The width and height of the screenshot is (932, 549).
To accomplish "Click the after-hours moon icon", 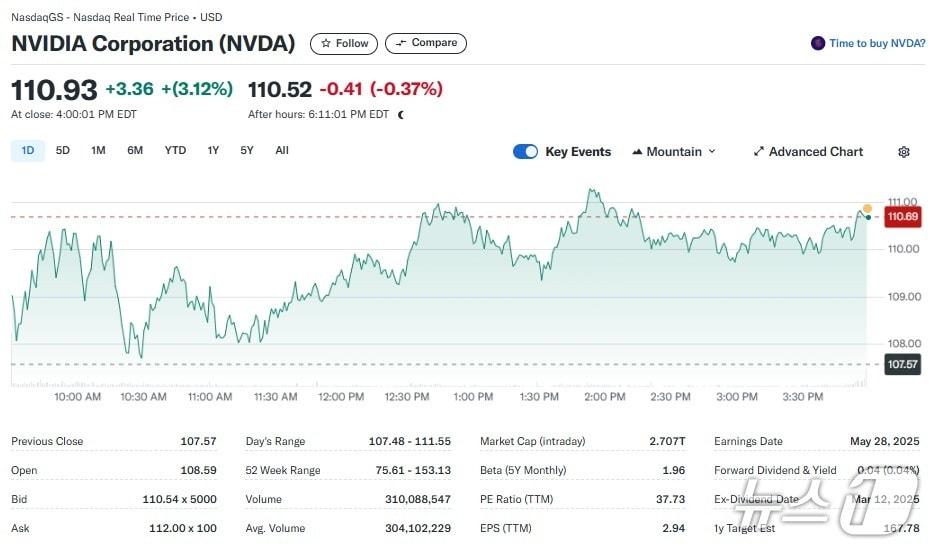I will click(401, 114).
